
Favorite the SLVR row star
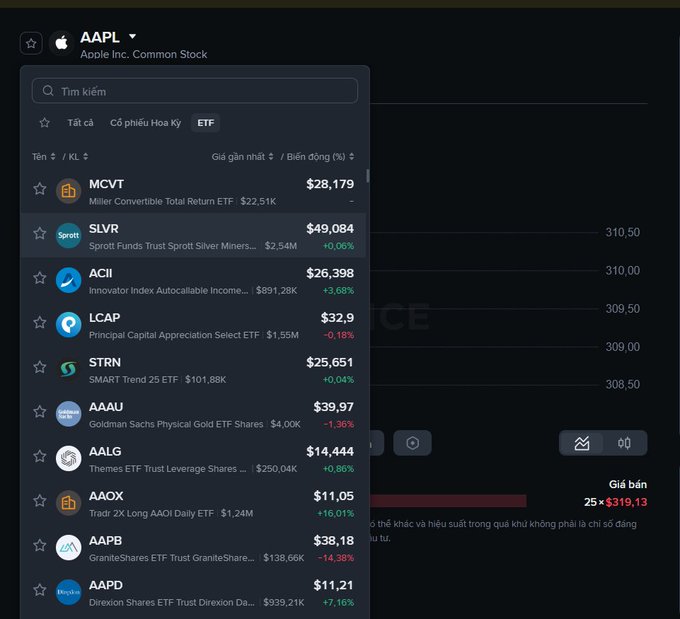40,233
